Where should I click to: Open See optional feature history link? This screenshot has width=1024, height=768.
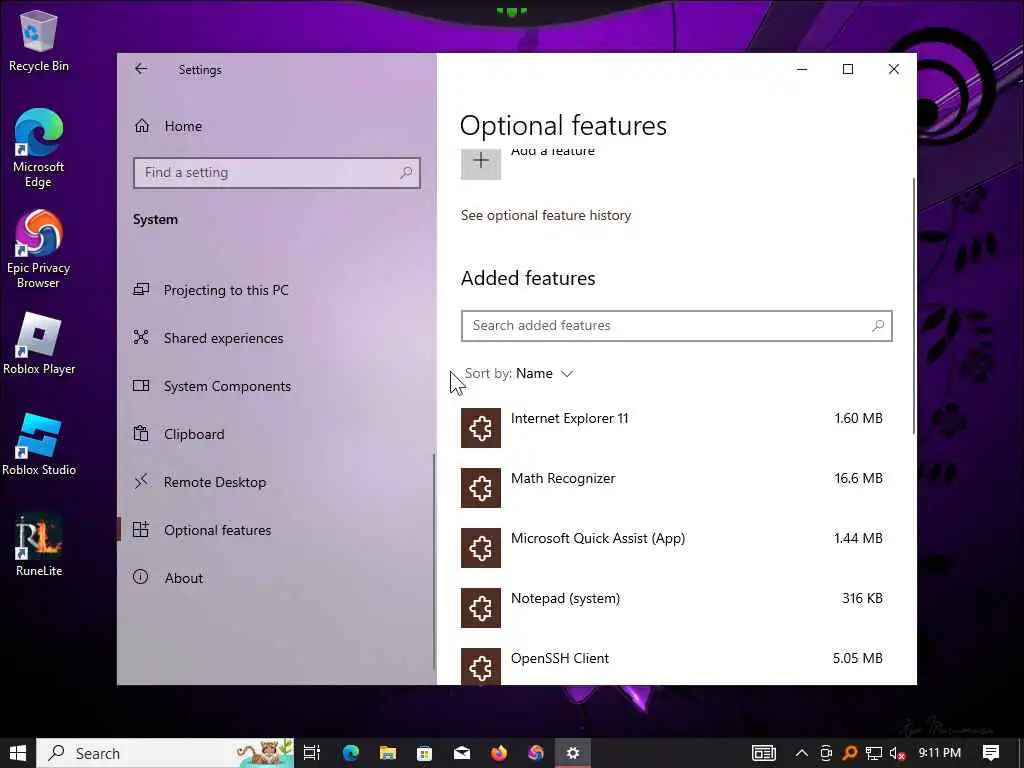(546, 216)
